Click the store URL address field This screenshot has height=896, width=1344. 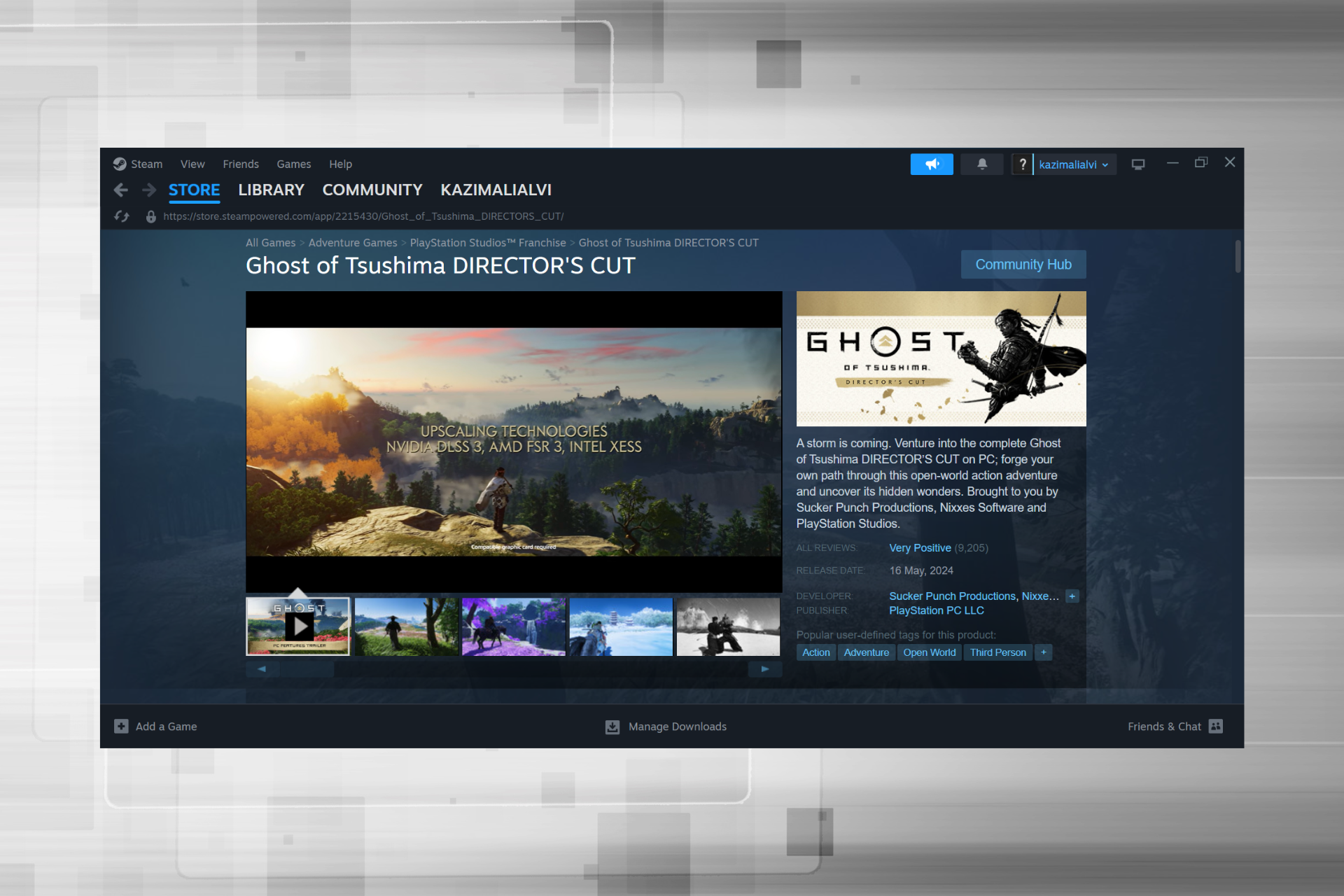click(363, 216)
